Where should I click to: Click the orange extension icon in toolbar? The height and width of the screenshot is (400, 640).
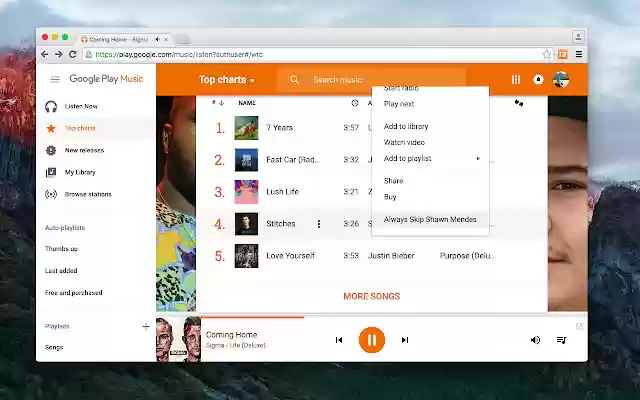coord(563,54)
